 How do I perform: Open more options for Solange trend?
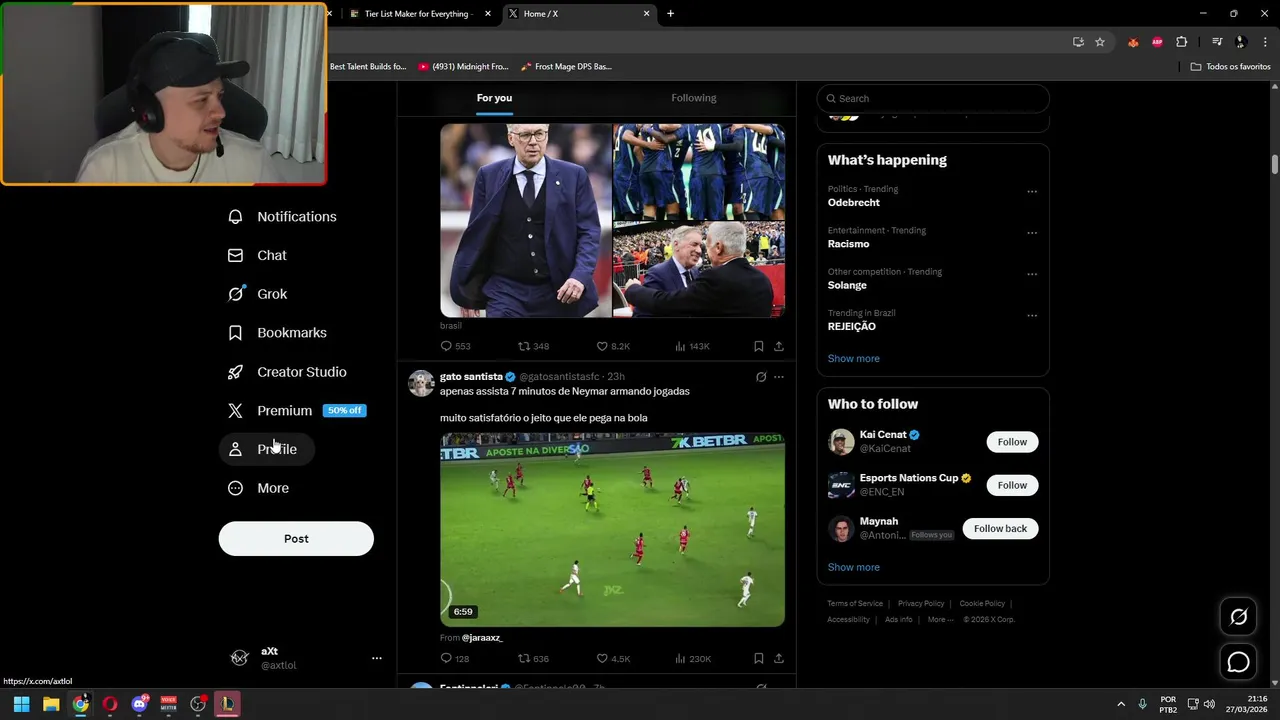(x=1032, y=274)
